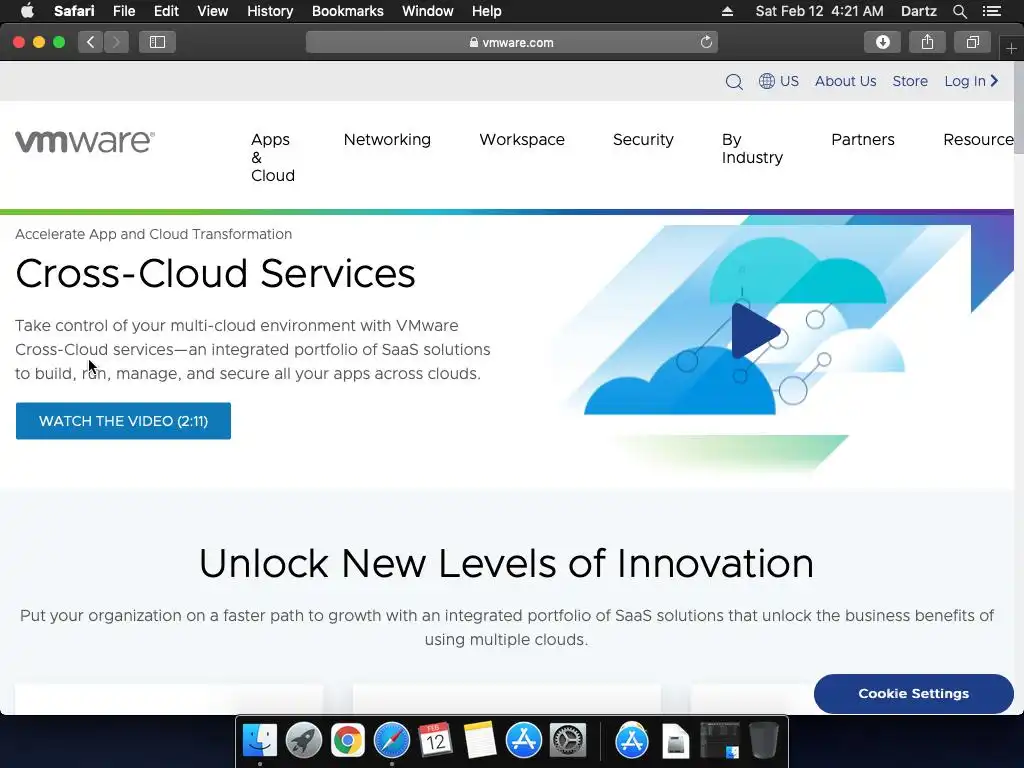Click the vmware.com address bar
This screenshot has height=768, width=1024.
[x=512, y=42]
